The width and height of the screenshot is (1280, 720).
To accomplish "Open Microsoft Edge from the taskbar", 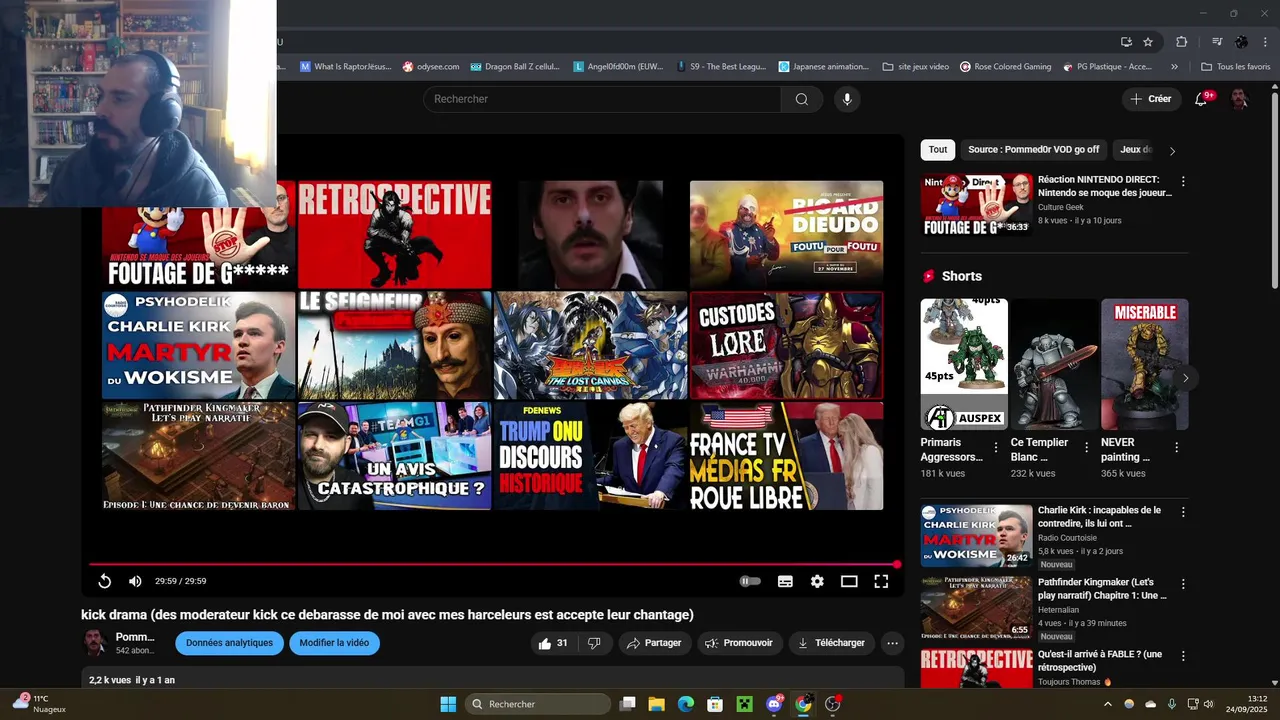I will point(686,704).
